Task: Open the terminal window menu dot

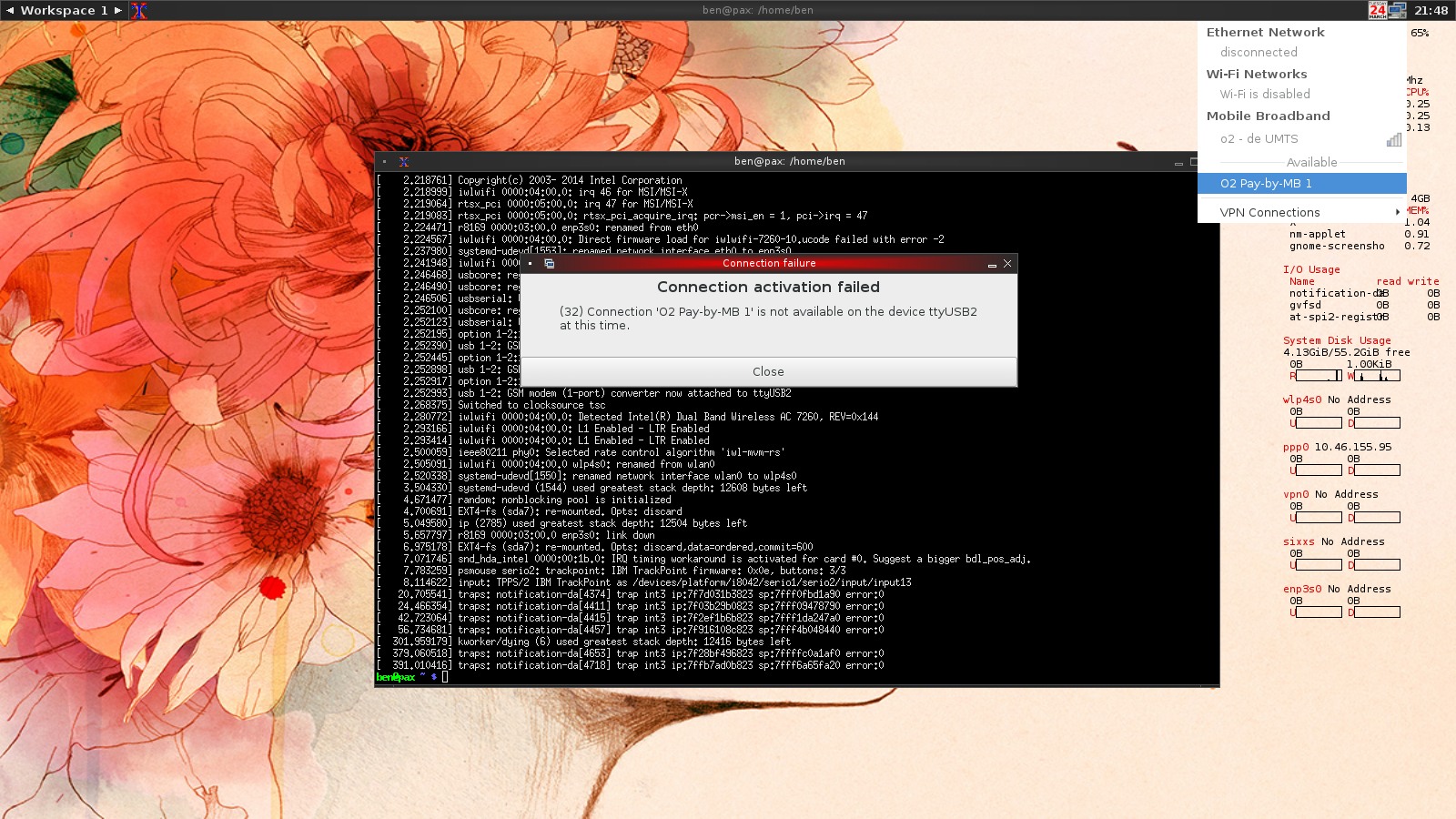Action: [384, 161]
